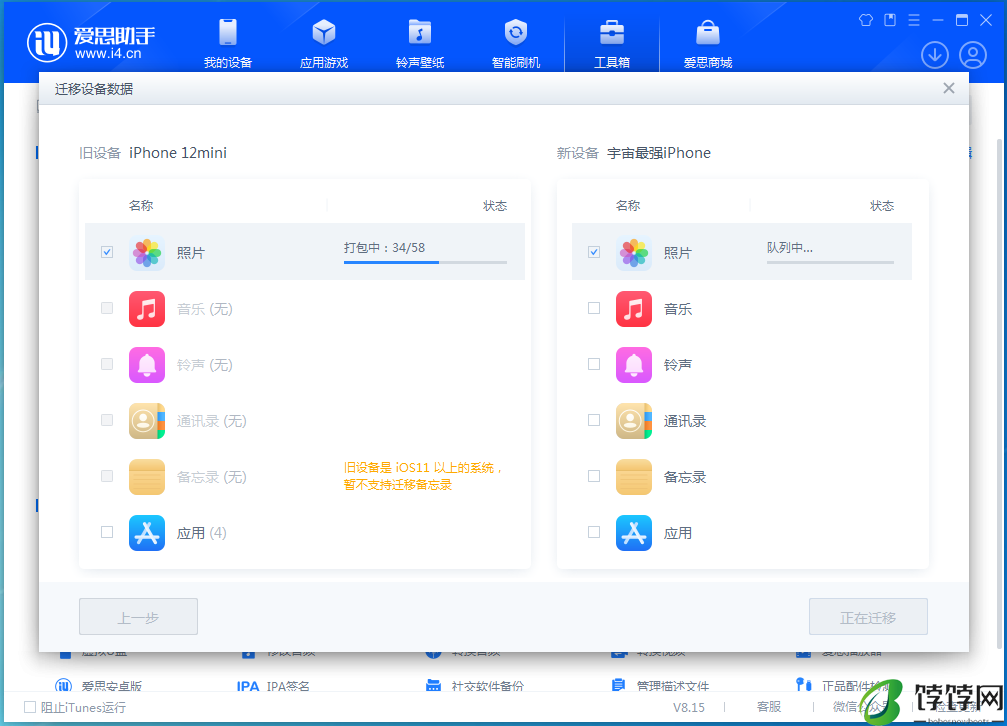Click old device Notes icon

[147, 477]
